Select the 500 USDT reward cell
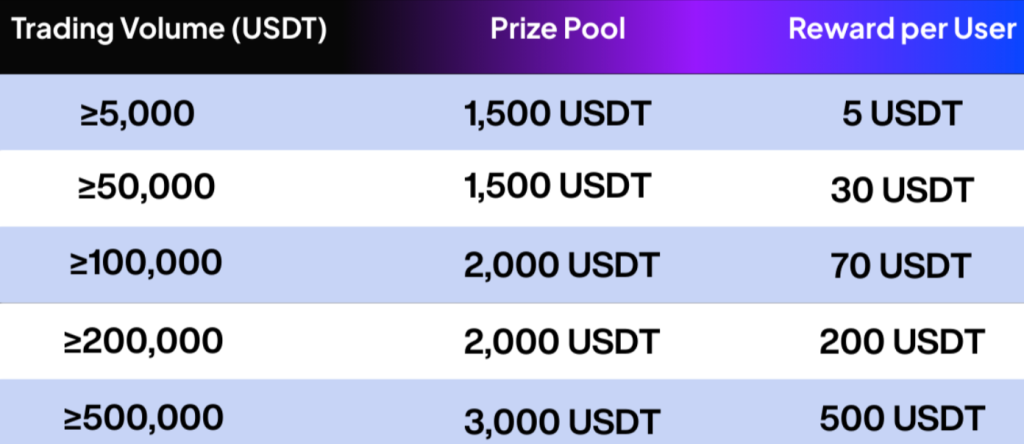 click(x=902, y=417)
